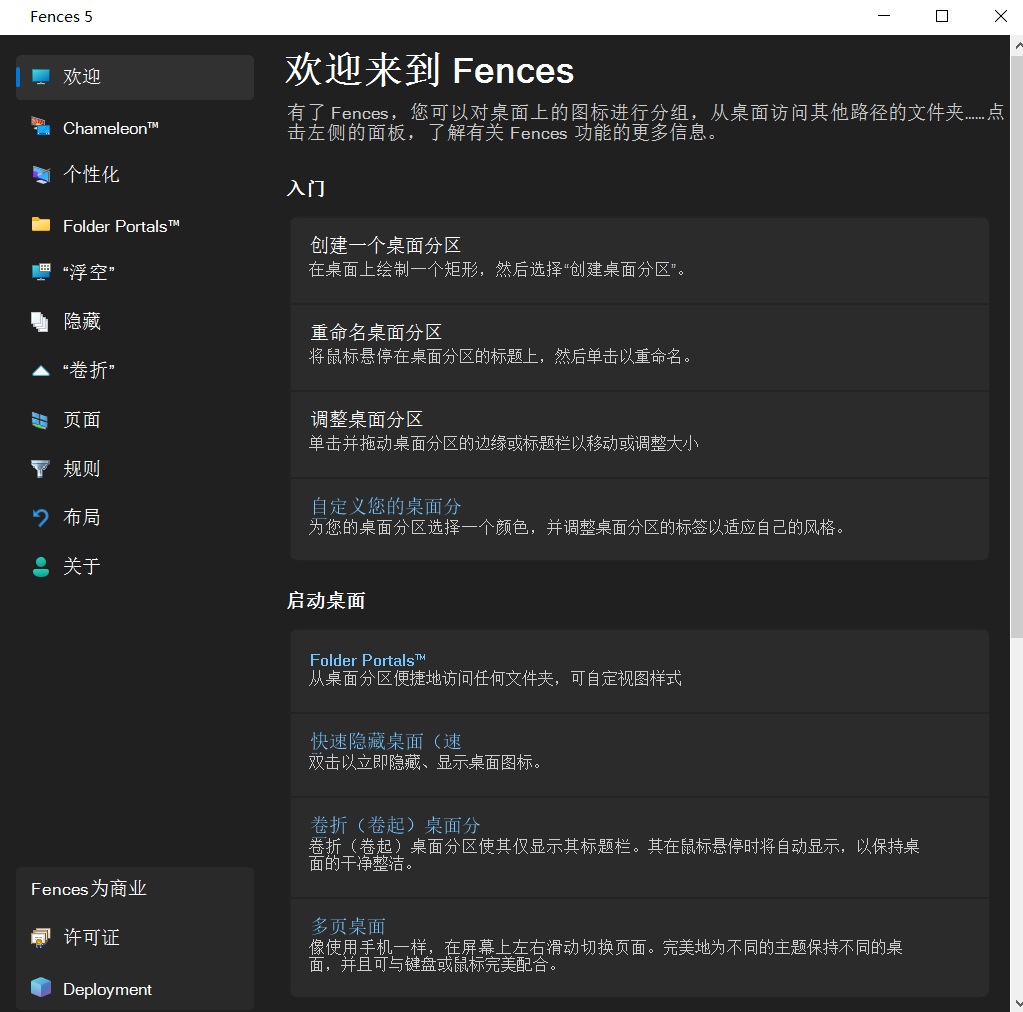Click the Deployment cube icon
The width and height of the screenshot is (1023, 1012).
tap(40, 988)
